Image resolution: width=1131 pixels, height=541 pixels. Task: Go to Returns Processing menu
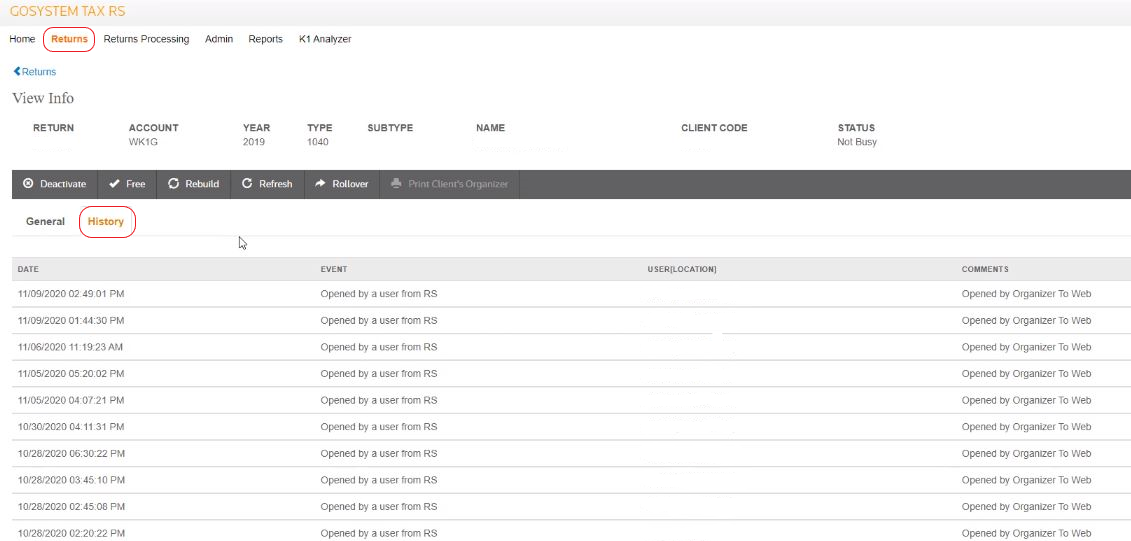[146, 39]
